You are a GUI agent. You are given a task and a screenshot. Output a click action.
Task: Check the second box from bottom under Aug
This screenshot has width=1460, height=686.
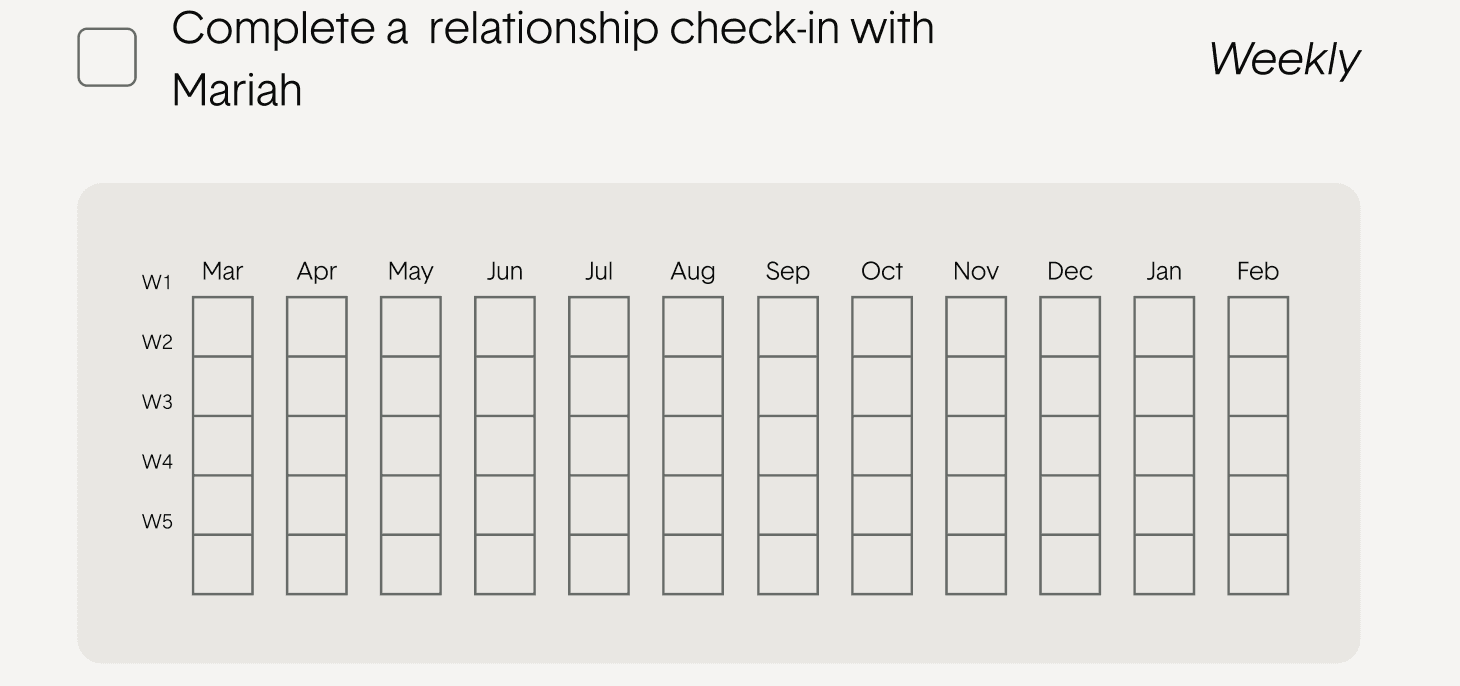pos(693,505)
